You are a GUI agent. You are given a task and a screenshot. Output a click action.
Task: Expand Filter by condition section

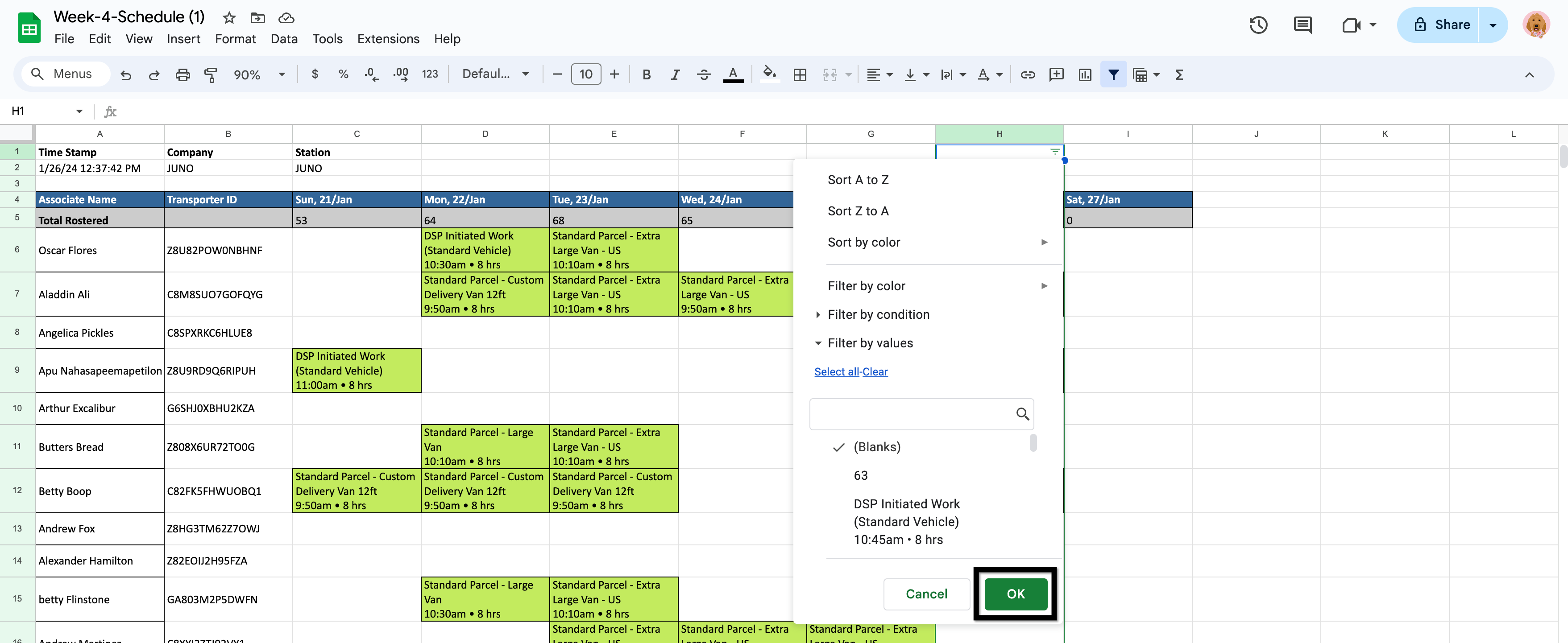(x=878, y=314)
